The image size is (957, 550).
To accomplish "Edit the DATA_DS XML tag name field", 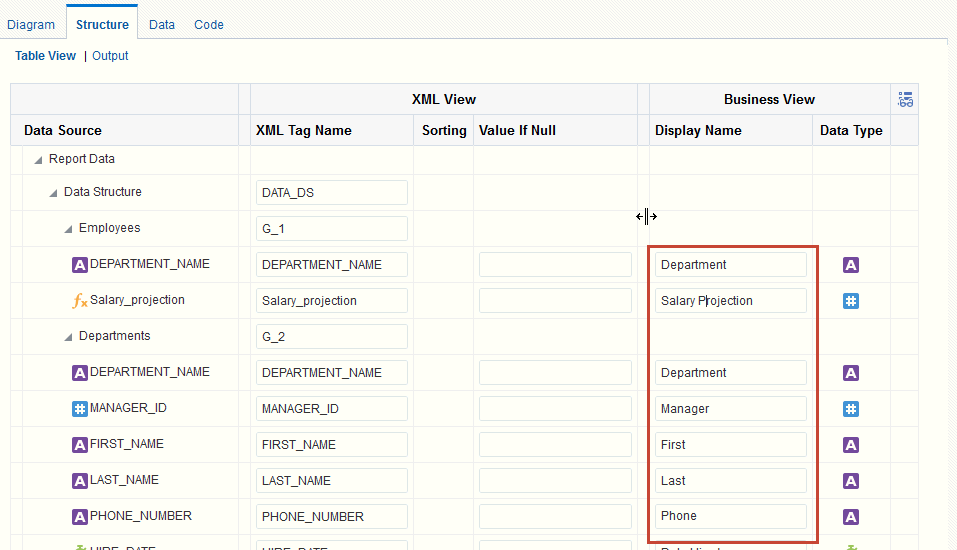I will point(331,192).
